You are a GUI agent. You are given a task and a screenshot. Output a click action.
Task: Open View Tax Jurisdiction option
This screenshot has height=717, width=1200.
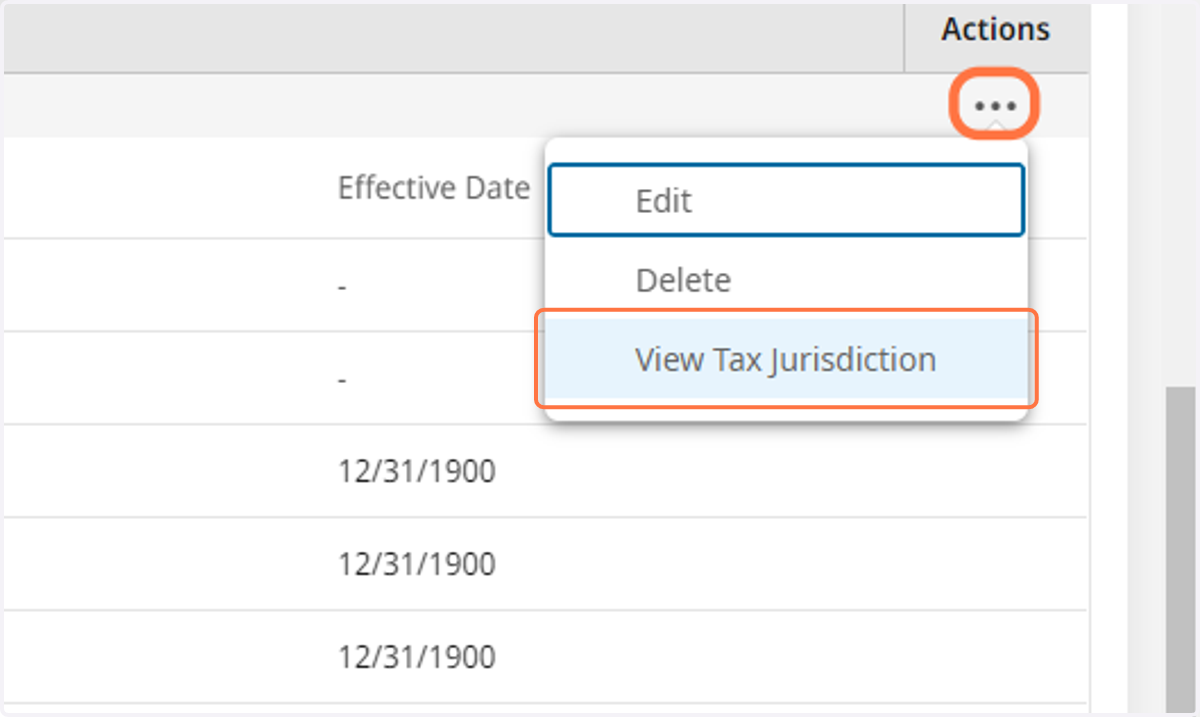tap(786, 360)
